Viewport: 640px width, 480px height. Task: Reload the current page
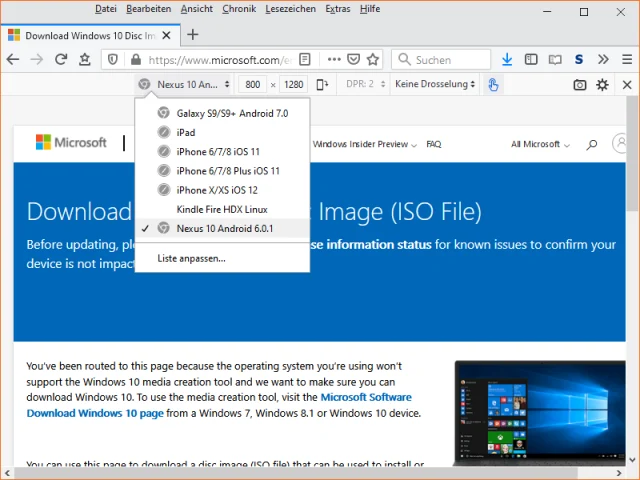[61, 60]
